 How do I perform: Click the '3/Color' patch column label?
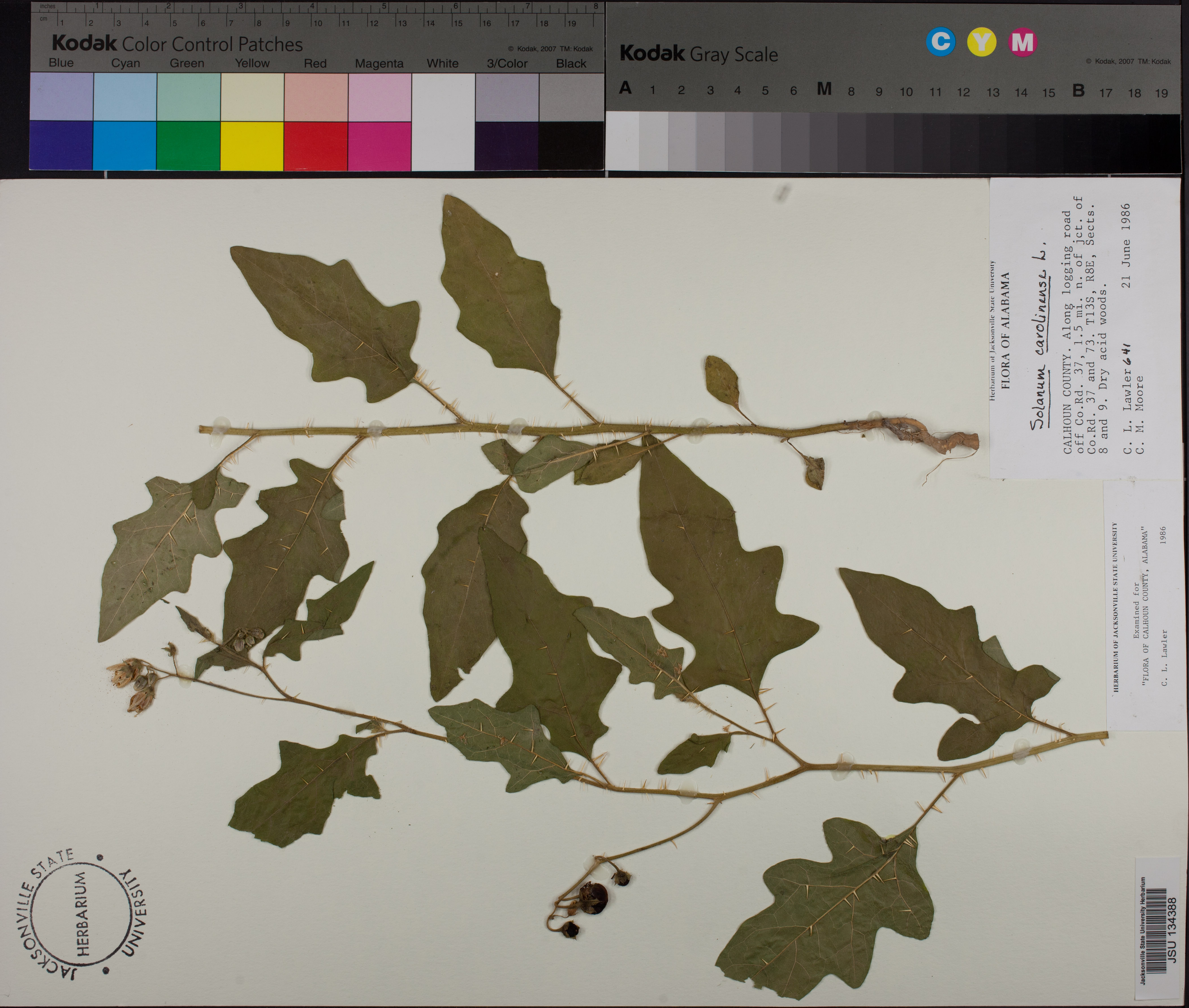[507, 63]
